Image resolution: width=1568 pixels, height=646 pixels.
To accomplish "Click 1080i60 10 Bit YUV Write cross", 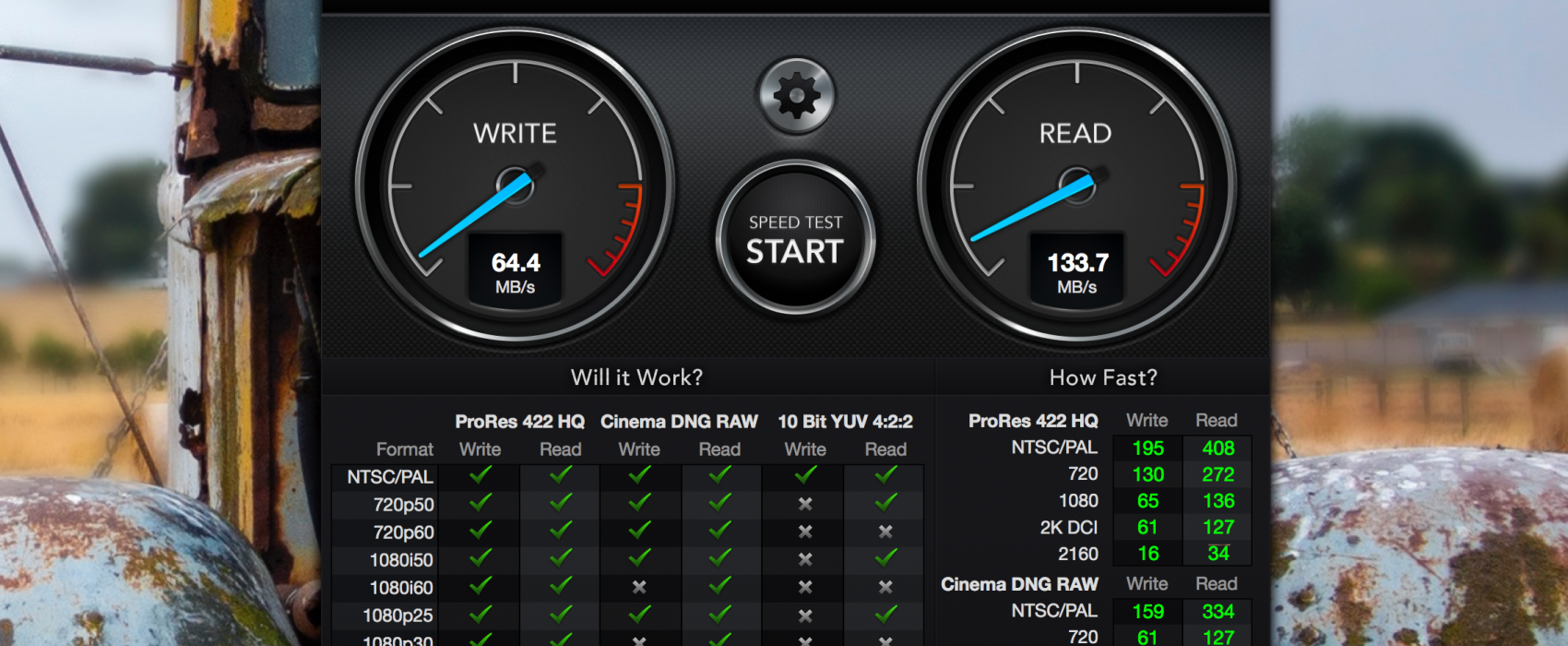I will [x=805, y=587].
